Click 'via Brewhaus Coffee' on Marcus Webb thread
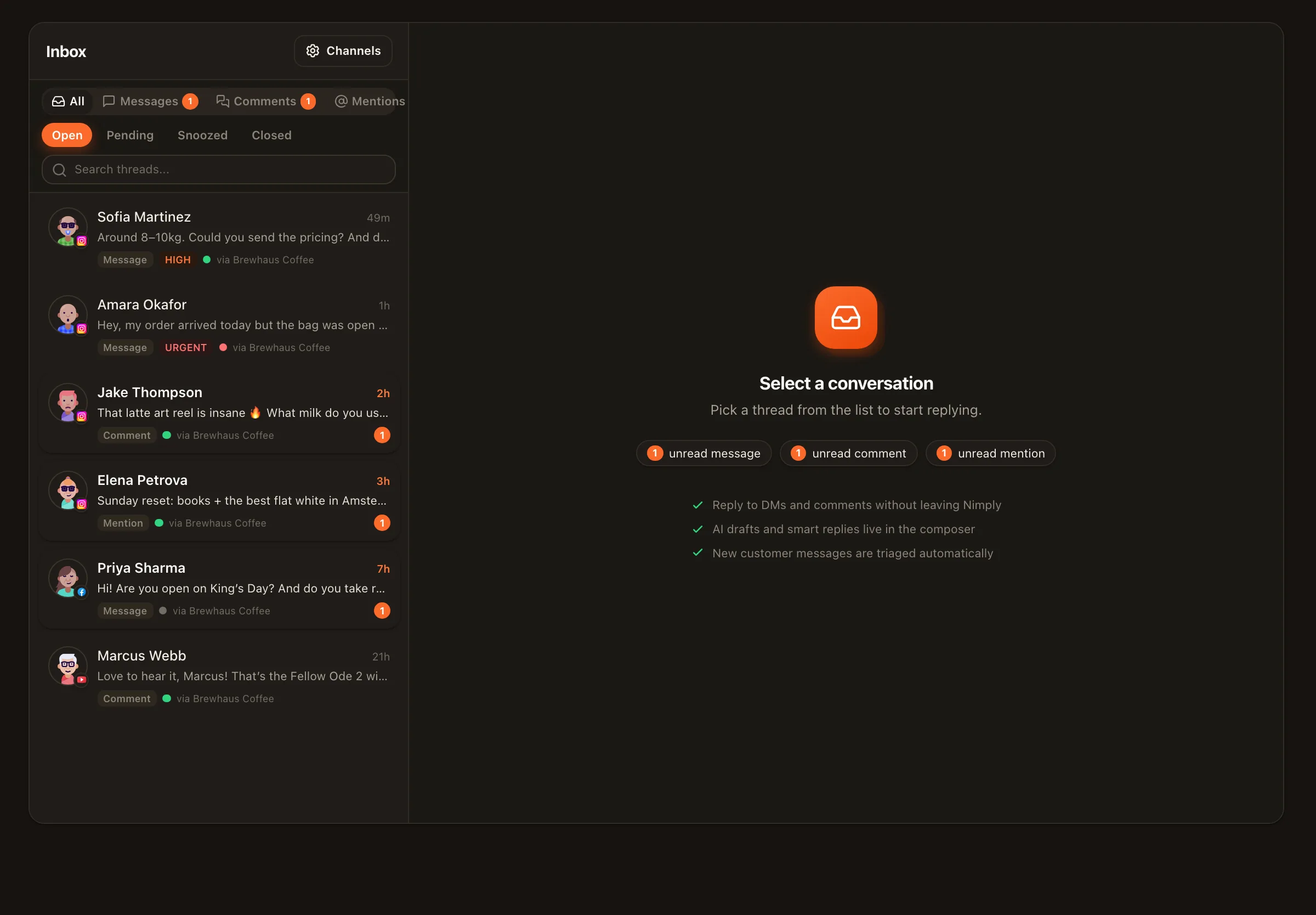1316x915 pixels. coord(225,699)
